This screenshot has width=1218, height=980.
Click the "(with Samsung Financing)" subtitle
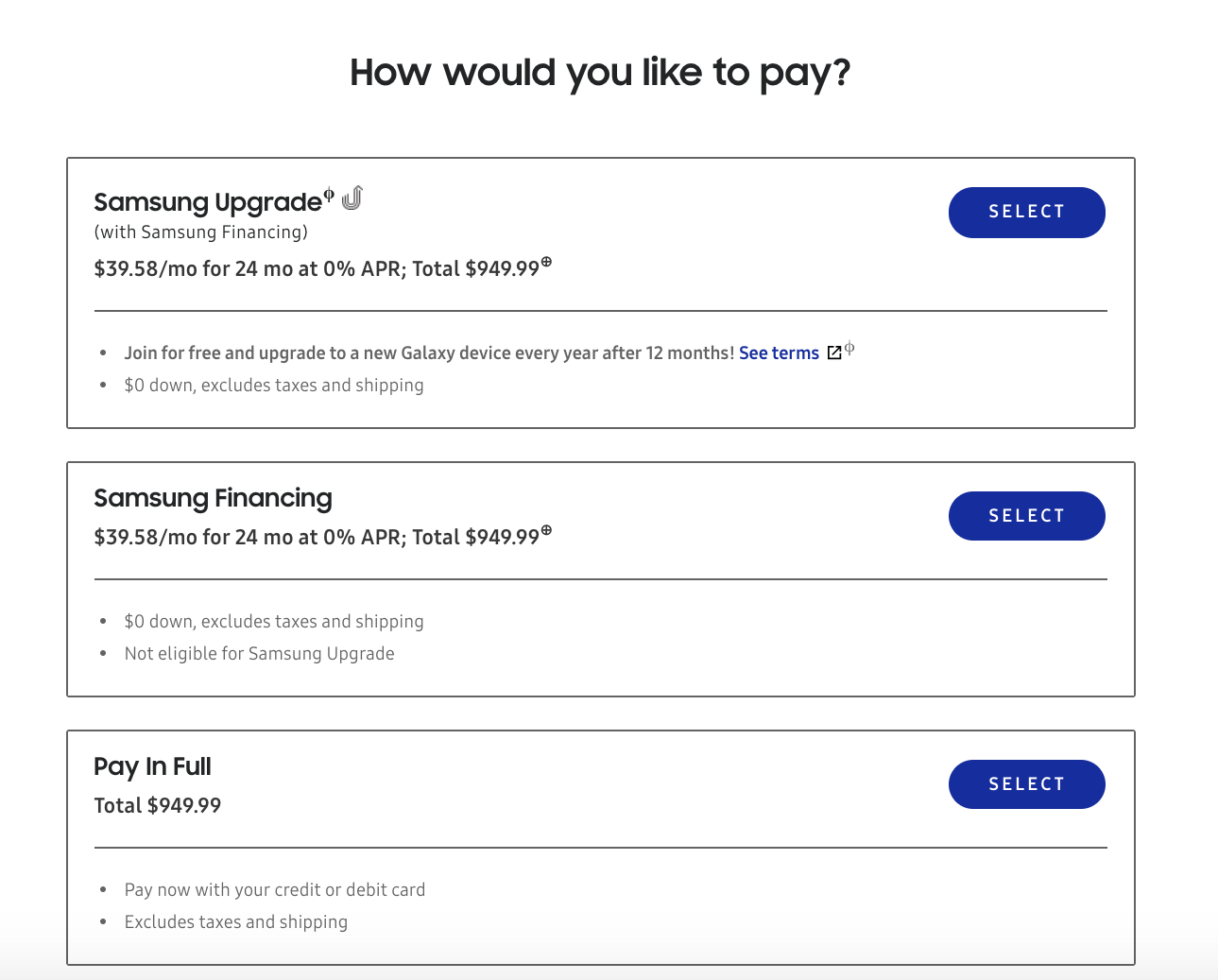200,232
